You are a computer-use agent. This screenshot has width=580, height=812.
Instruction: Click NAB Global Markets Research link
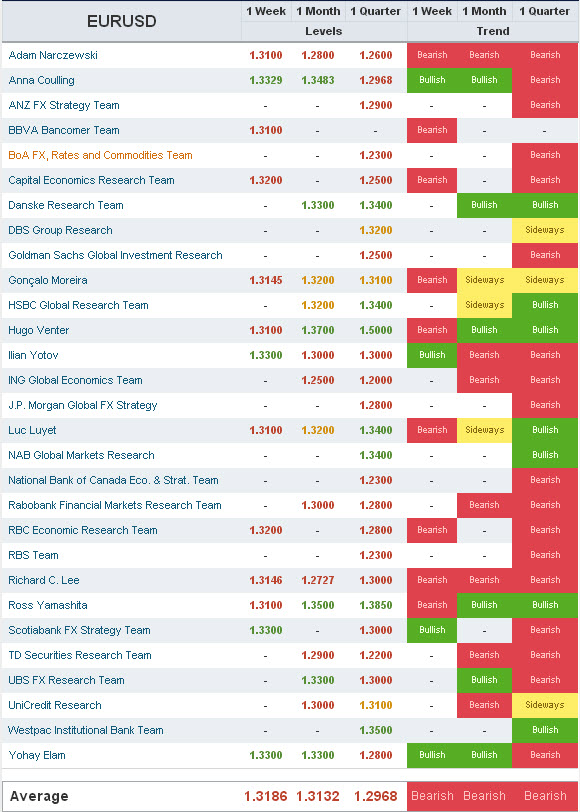tap(81, 455)
